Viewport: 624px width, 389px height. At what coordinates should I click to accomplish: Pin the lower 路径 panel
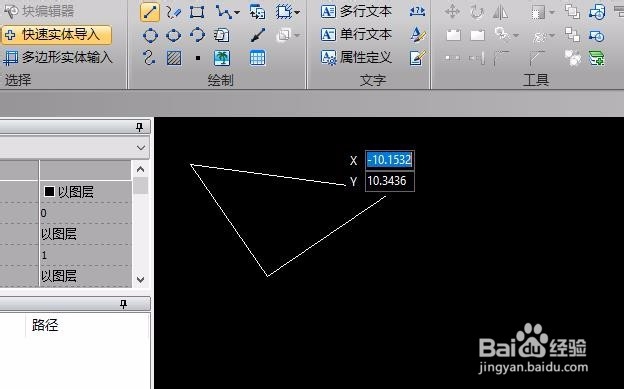pos(123,304)
